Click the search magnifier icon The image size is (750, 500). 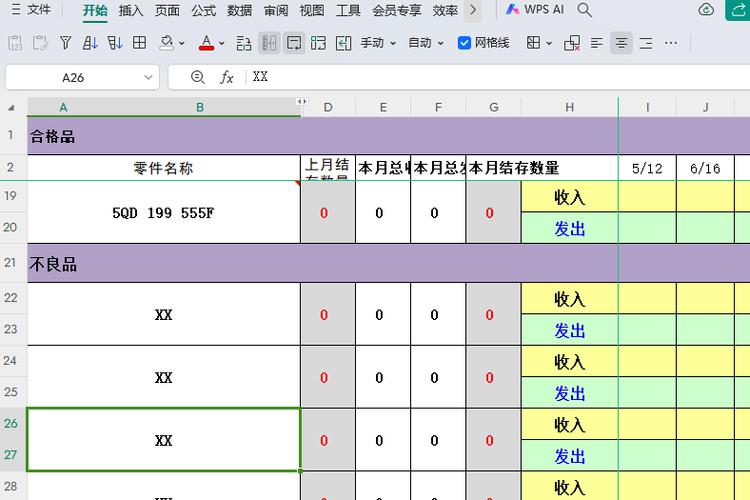pyautogui.click(x=585, y=10)
